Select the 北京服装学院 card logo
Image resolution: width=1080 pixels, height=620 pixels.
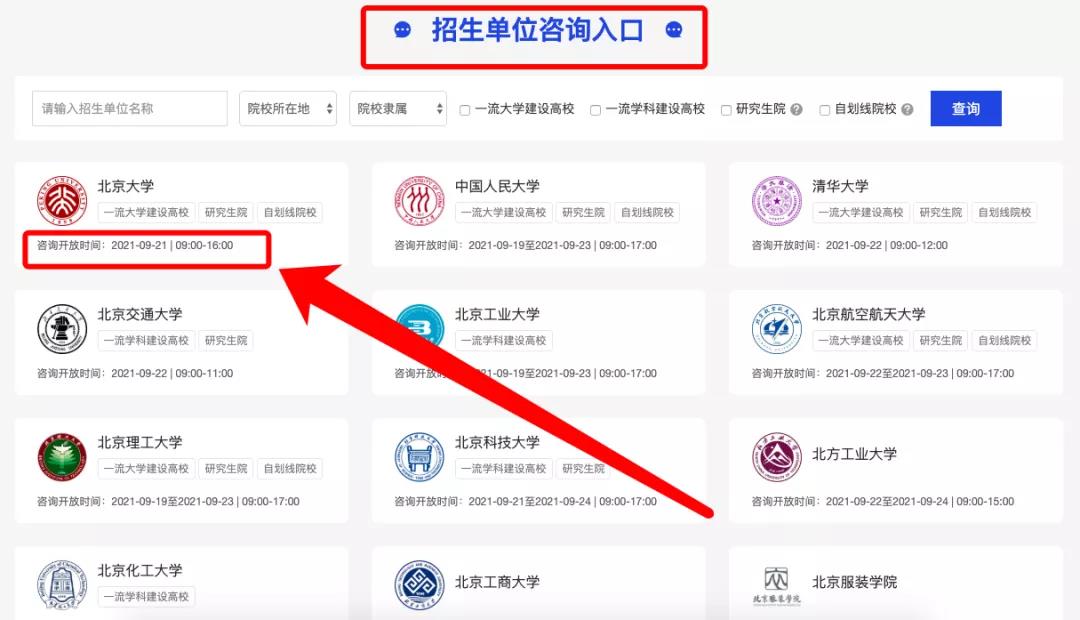(776, 585)
